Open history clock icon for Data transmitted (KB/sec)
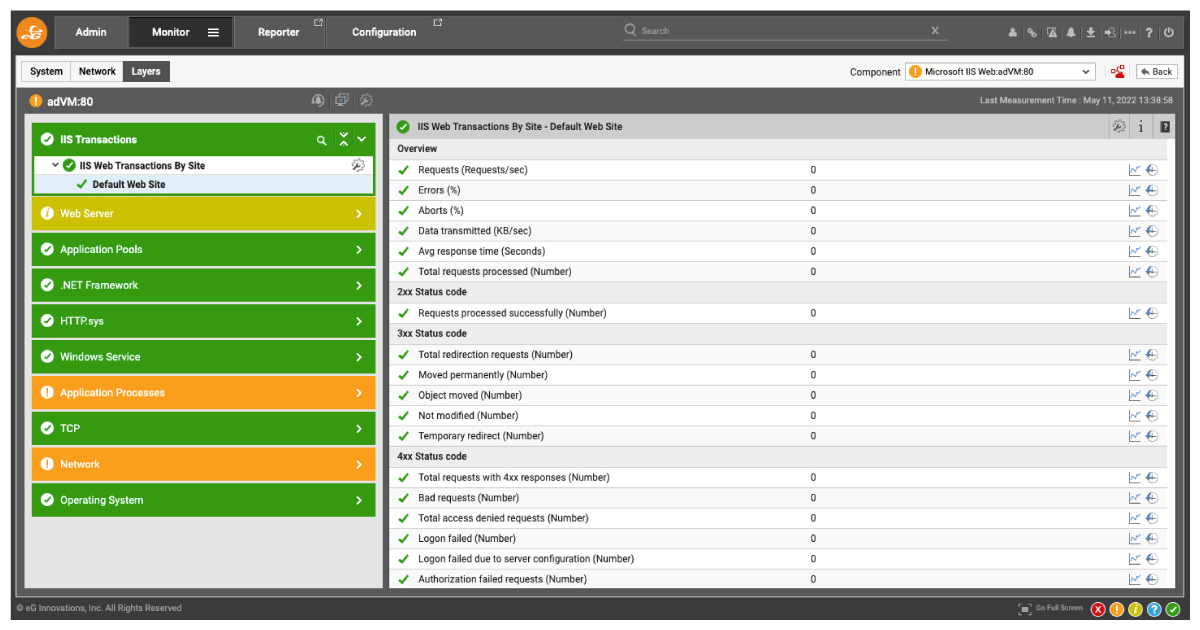 pos(1152,231)
